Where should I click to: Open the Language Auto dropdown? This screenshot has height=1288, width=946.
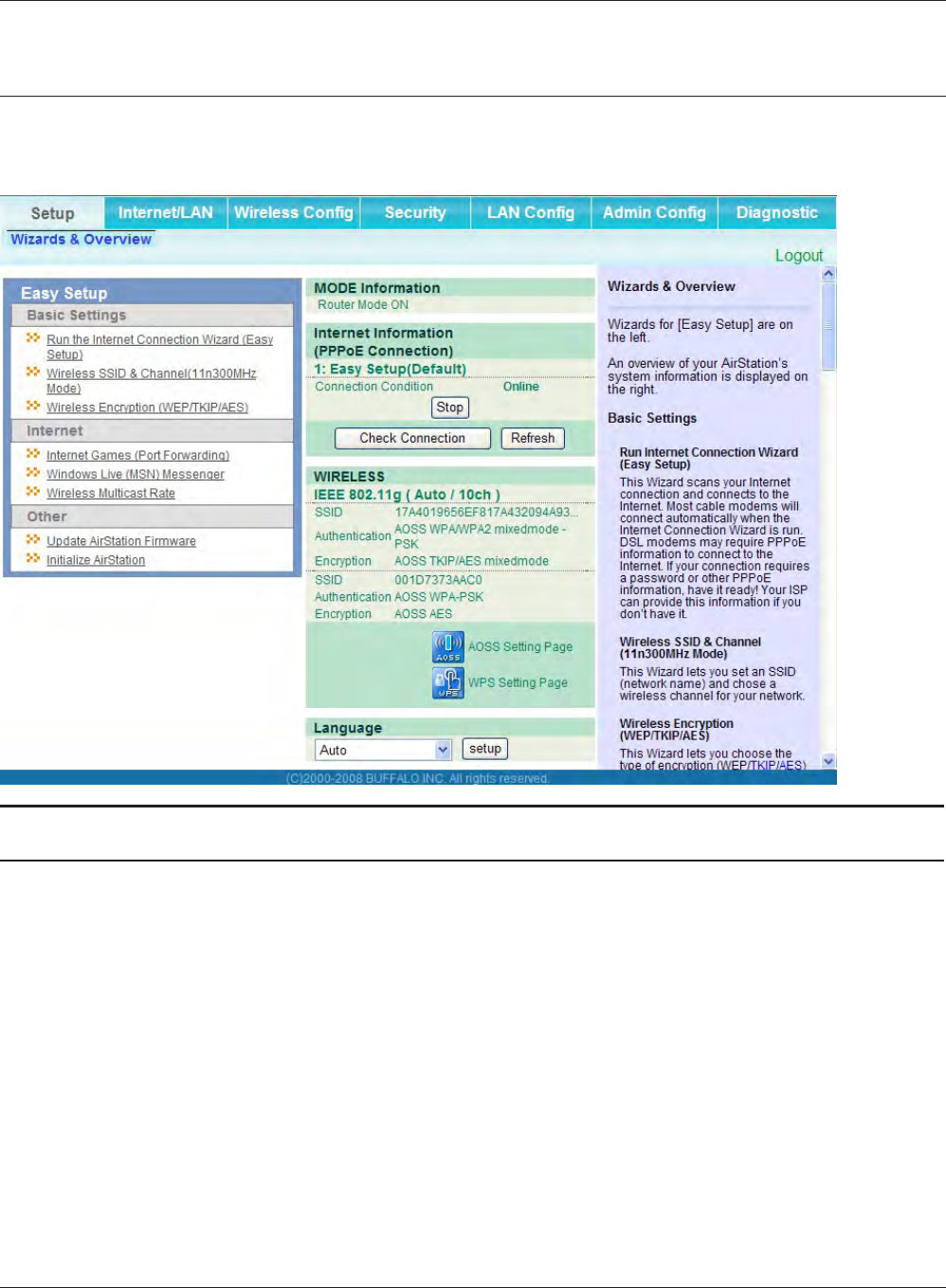click(383, 750)
